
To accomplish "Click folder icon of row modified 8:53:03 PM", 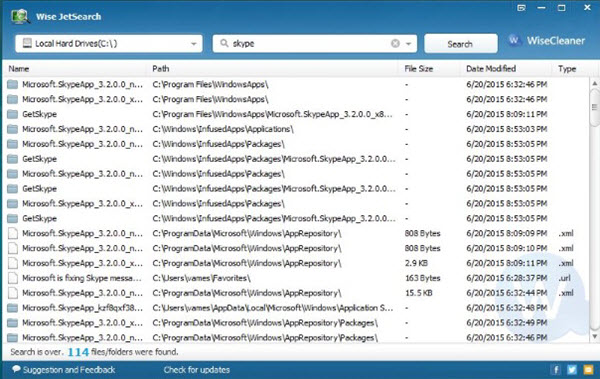I will tap(13, 129).
